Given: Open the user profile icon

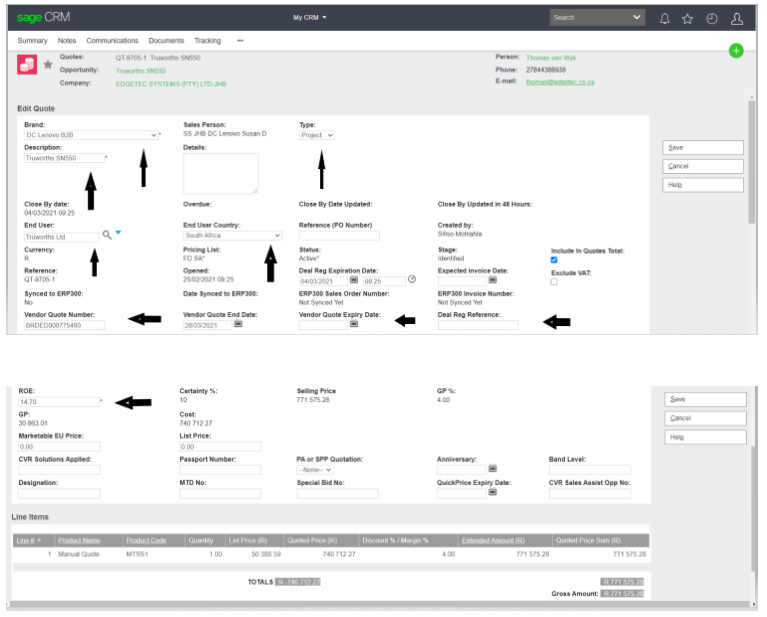Looking at the screenshot, I should (737, 18).
